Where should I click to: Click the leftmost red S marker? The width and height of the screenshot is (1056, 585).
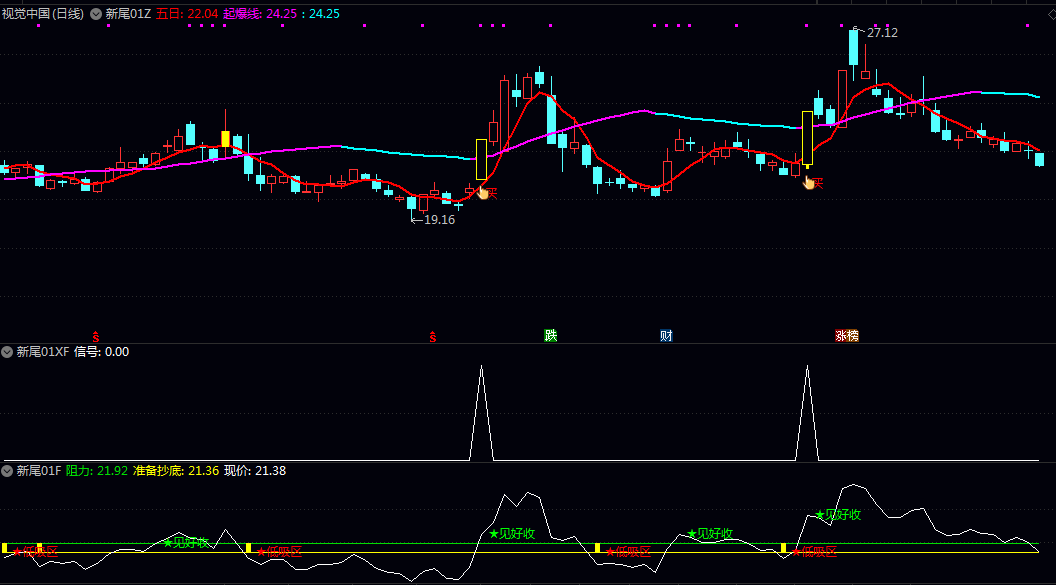coord(96,336)
